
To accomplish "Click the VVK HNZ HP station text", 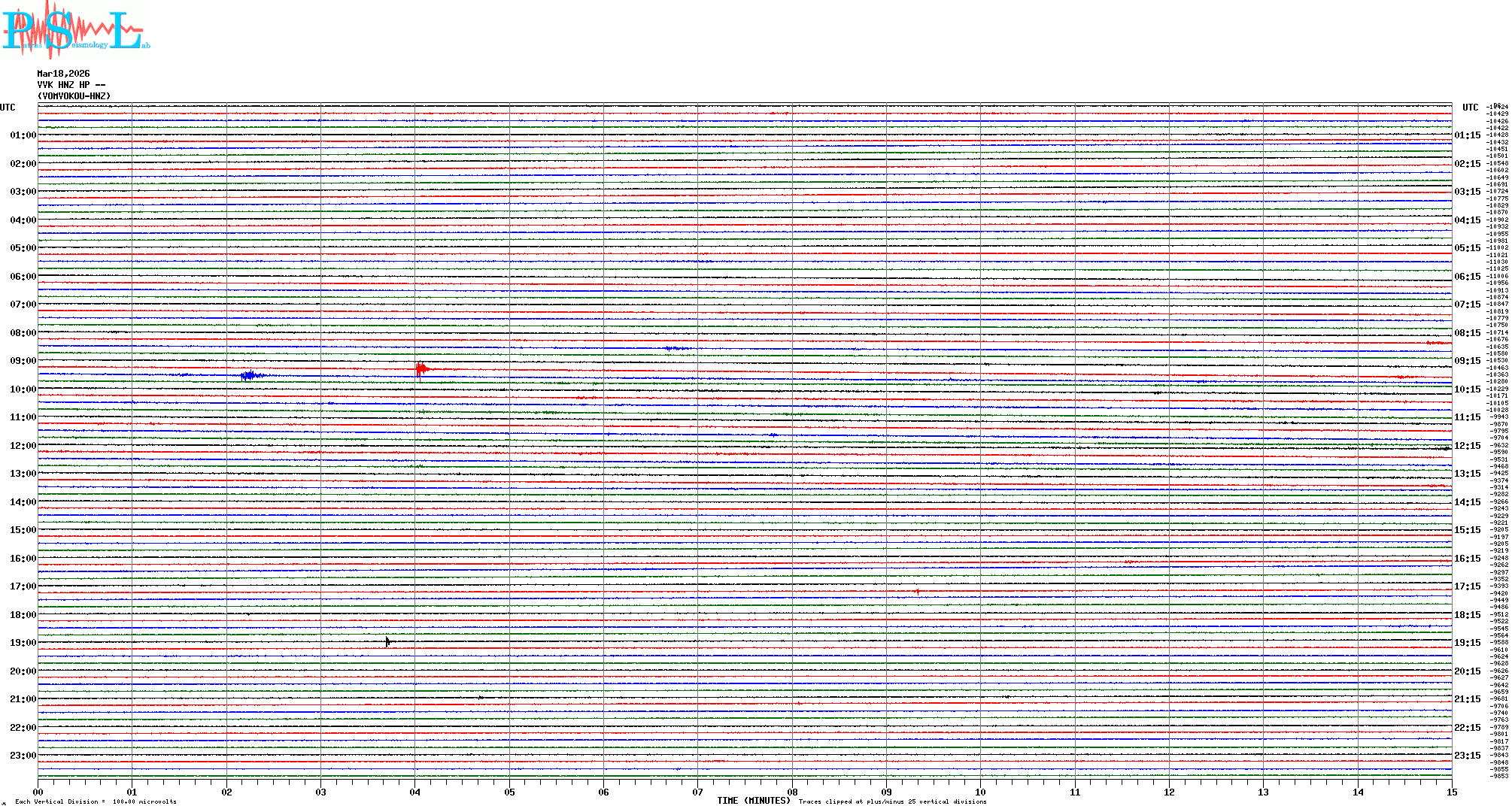I will pyautogui.click(x=71, y=85).
